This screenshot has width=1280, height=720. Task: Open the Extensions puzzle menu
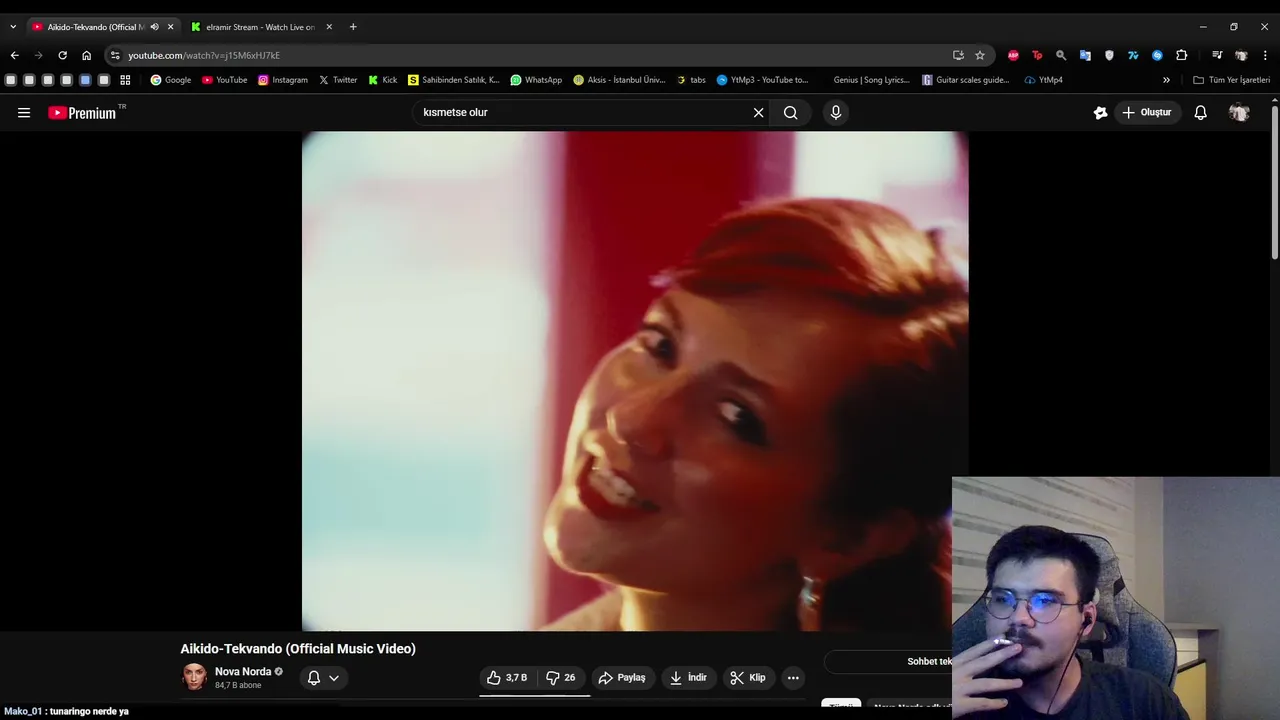point(1181,55)
